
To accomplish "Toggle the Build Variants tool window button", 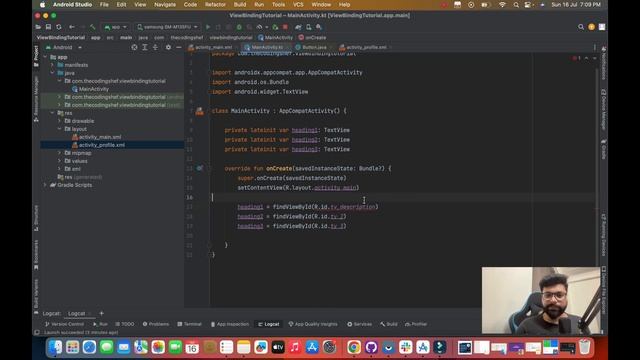I will pyautogui.click(x=36, y=296).
